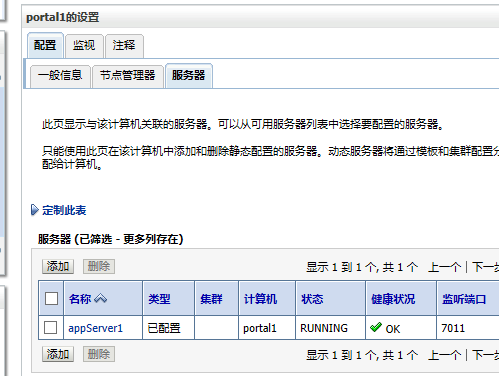
Task: Click the 服务器 (已筛选 - 更多列存在) table title
Action: click(x=111, y=239)
